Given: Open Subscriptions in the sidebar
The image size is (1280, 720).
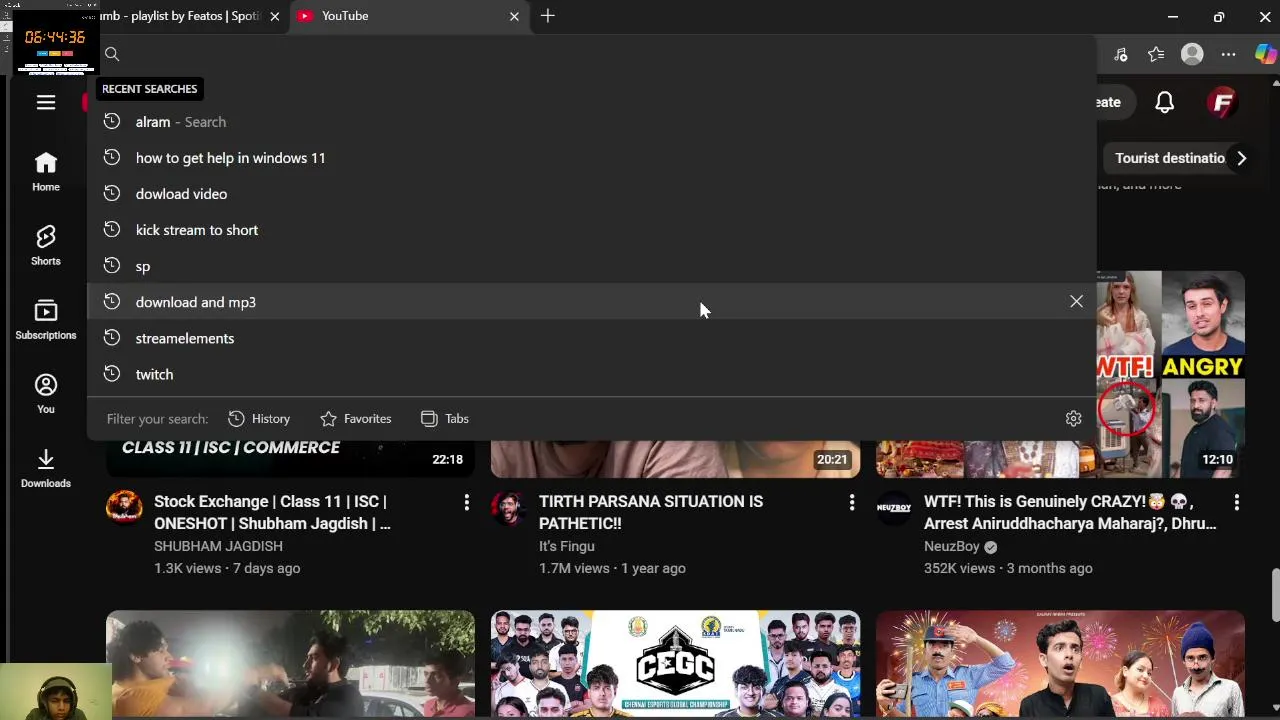Looking at the screenshot, I should (46, 320).
